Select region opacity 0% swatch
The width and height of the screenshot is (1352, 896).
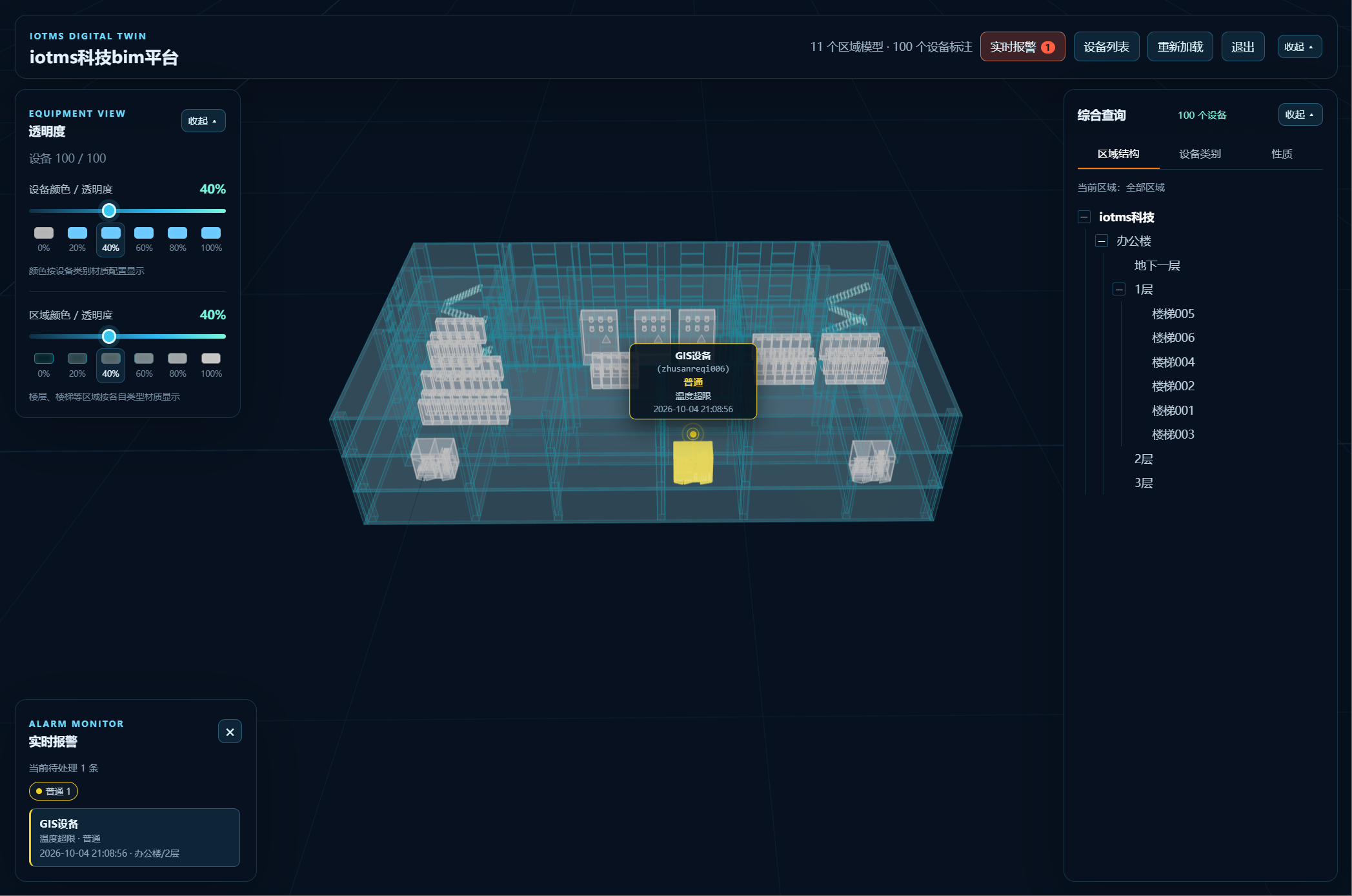coord(44,365)
